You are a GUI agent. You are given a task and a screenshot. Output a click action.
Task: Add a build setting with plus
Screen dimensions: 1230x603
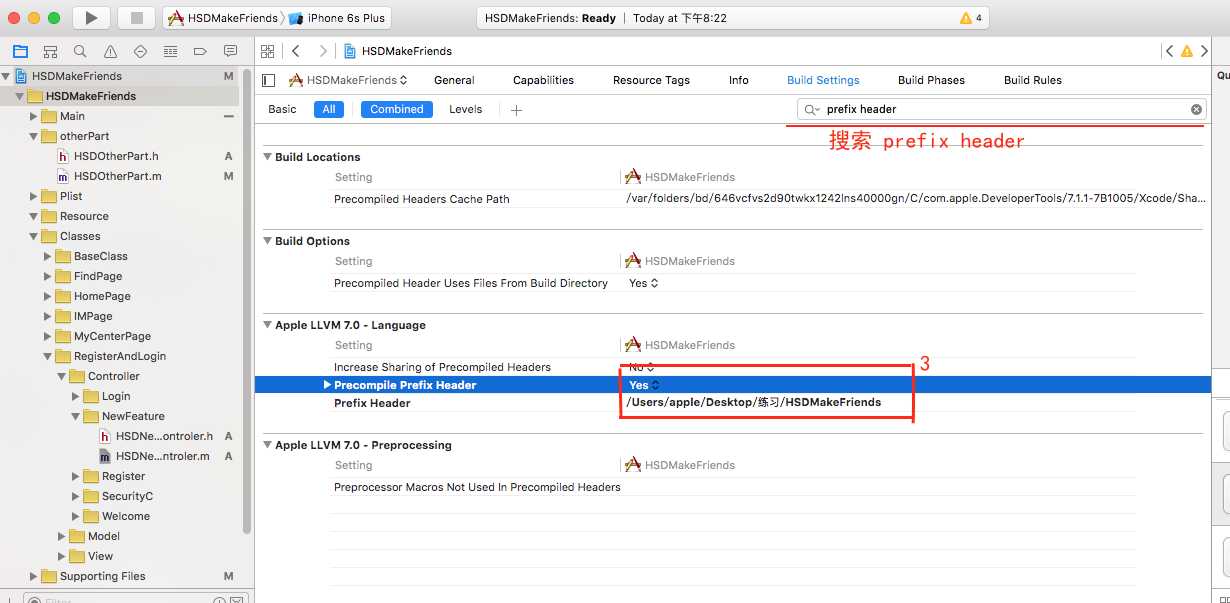coord(516,110)
